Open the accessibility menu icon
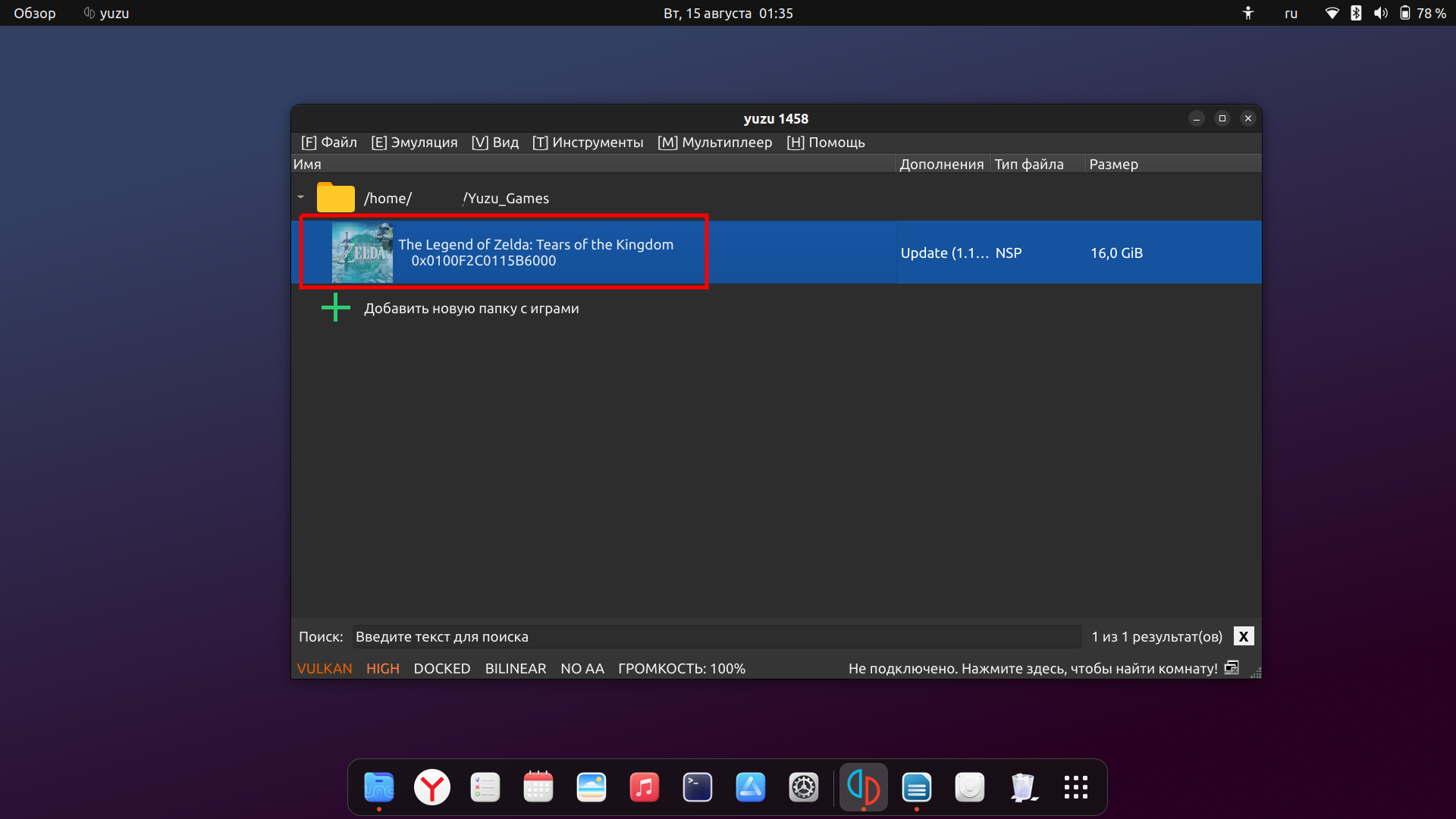 pos(1248,13)
